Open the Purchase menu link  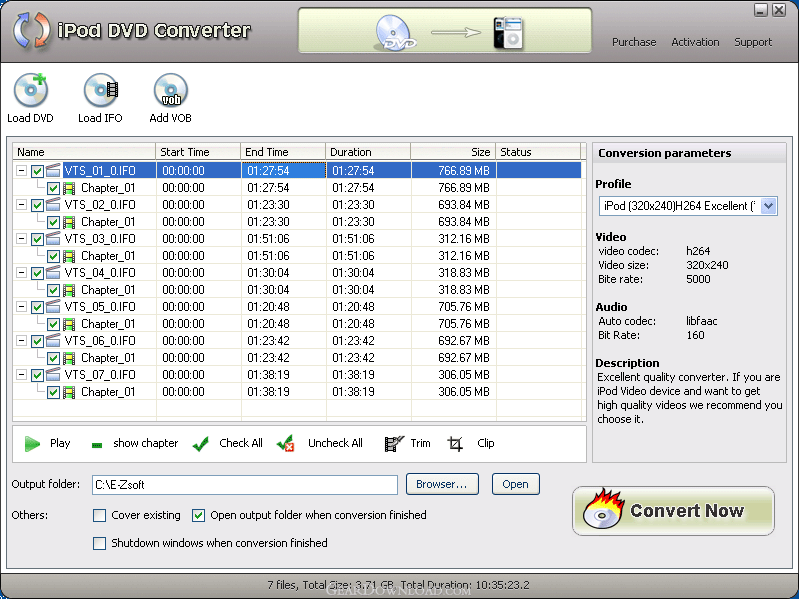(x=634, y=42)
